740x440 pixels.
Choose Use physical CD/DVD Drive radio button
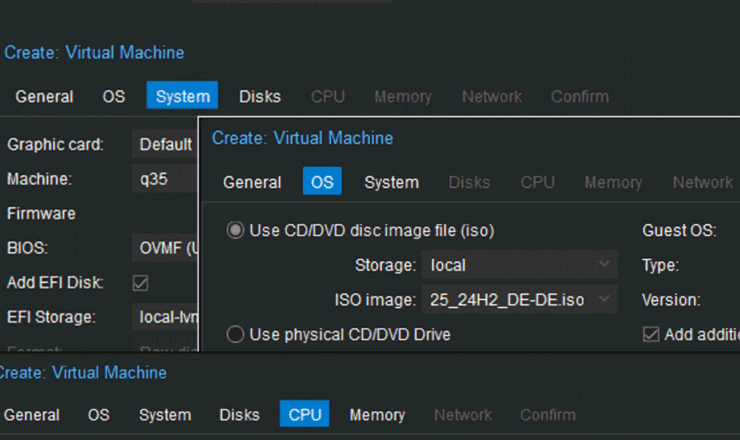click(x=235, y=335)
